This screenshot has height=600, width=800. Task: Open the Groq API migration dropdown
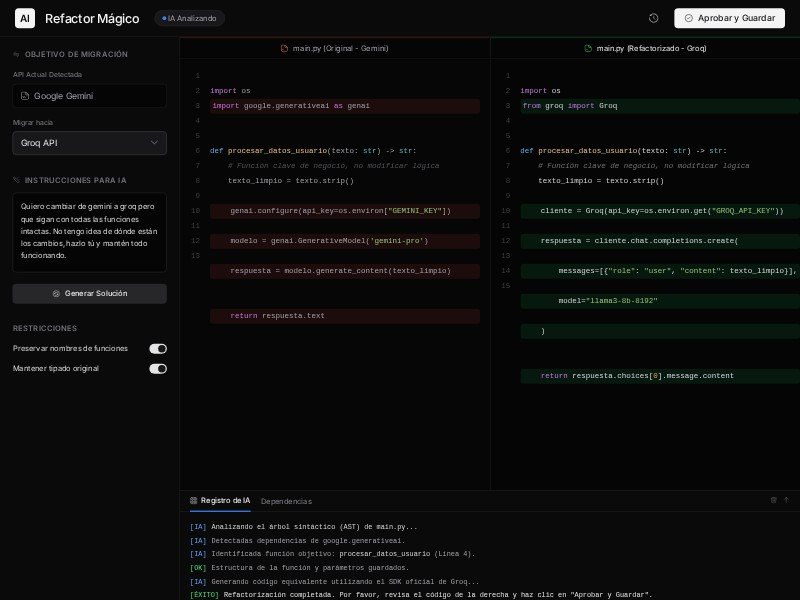[x=89, y=143]
